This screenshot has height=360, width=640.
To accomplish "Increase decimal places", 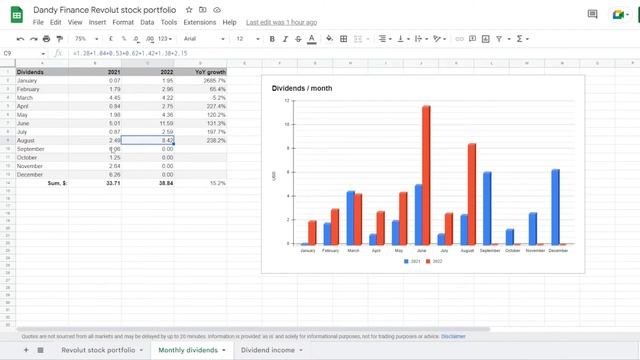I will (x=150, y=39).
